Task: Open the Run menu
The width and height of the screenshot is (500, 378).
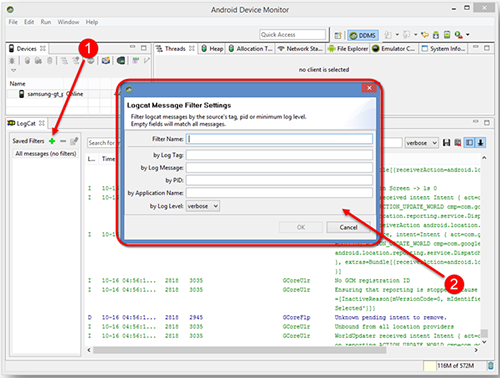Action: tap(46, 22)
